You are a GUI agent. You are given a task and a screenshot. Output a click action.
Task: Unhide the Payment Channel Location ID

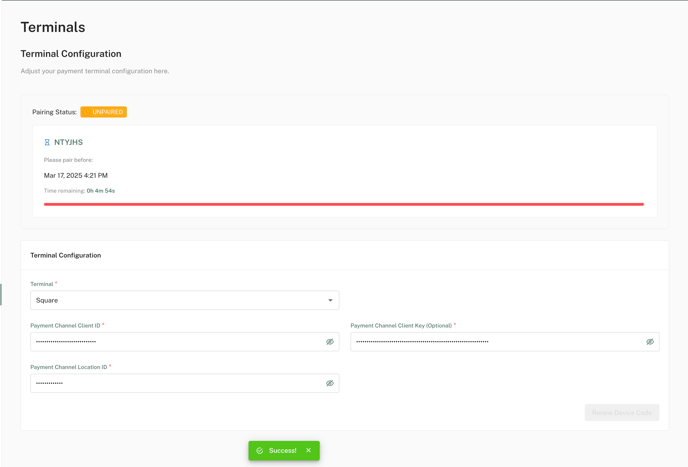(329, 383)
